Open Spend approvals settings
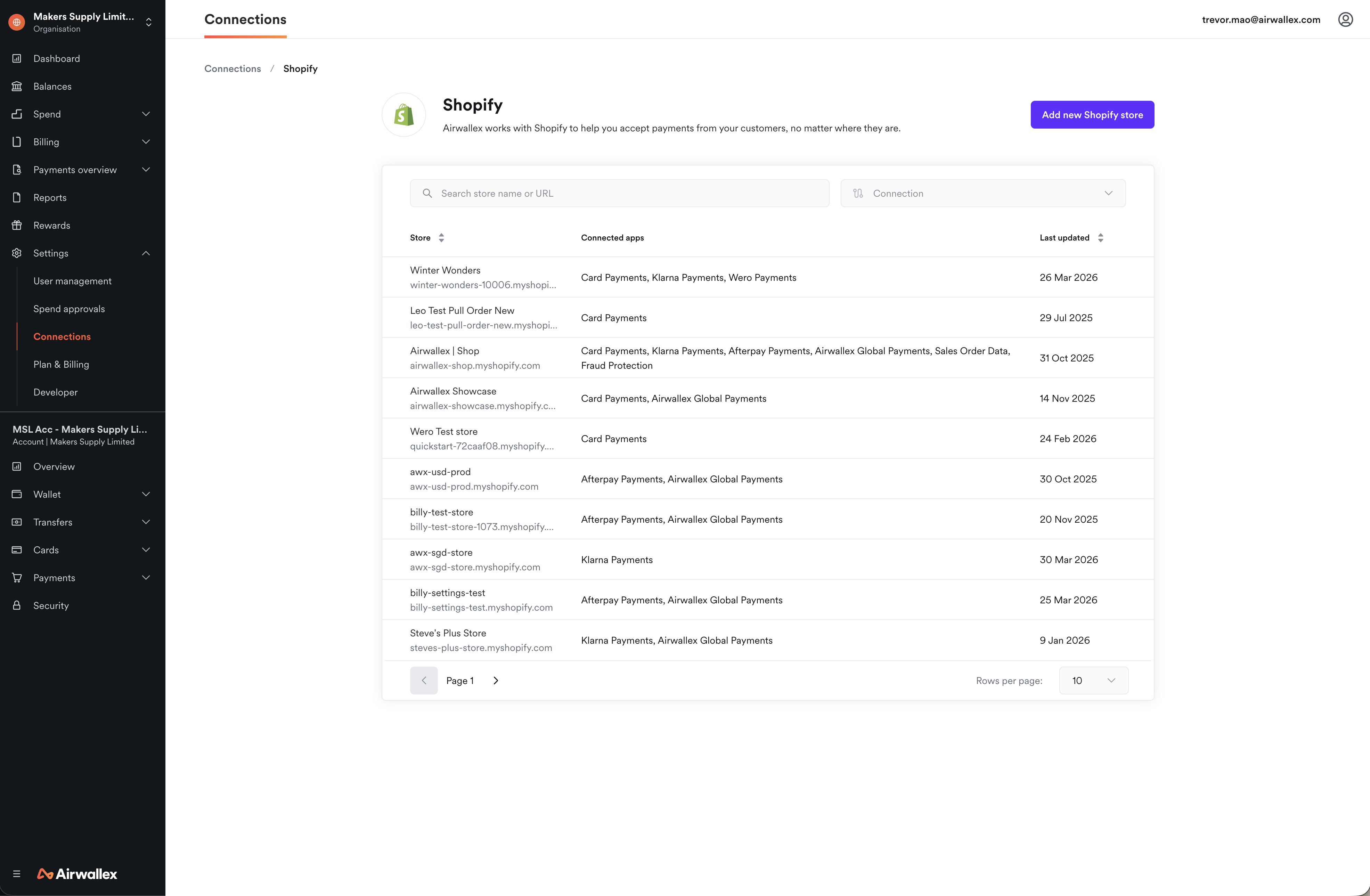 69,309
